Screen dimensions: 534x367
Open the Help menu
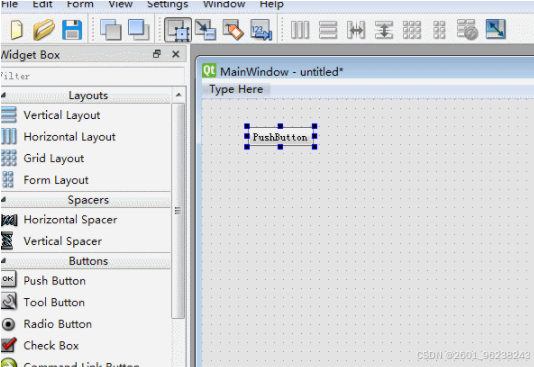tap(271, 4)
